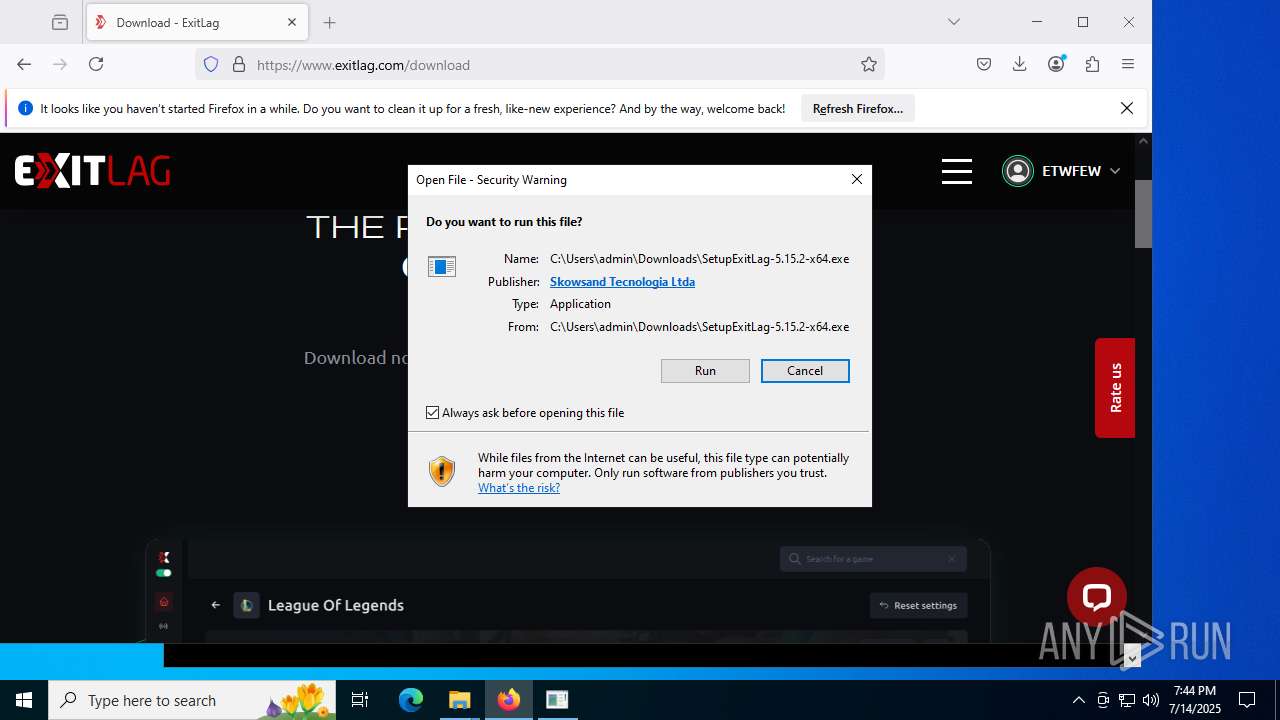Expand the list all tabs dropdown
This screenshot has height=720, width=1280.
click(x=954, y=22)
